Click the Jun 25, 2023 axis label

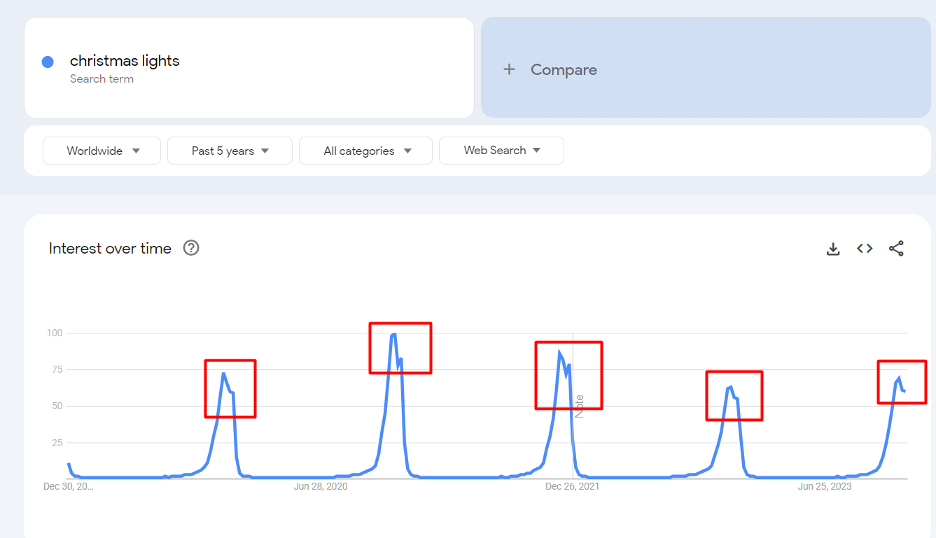click(x=824, y=487)
